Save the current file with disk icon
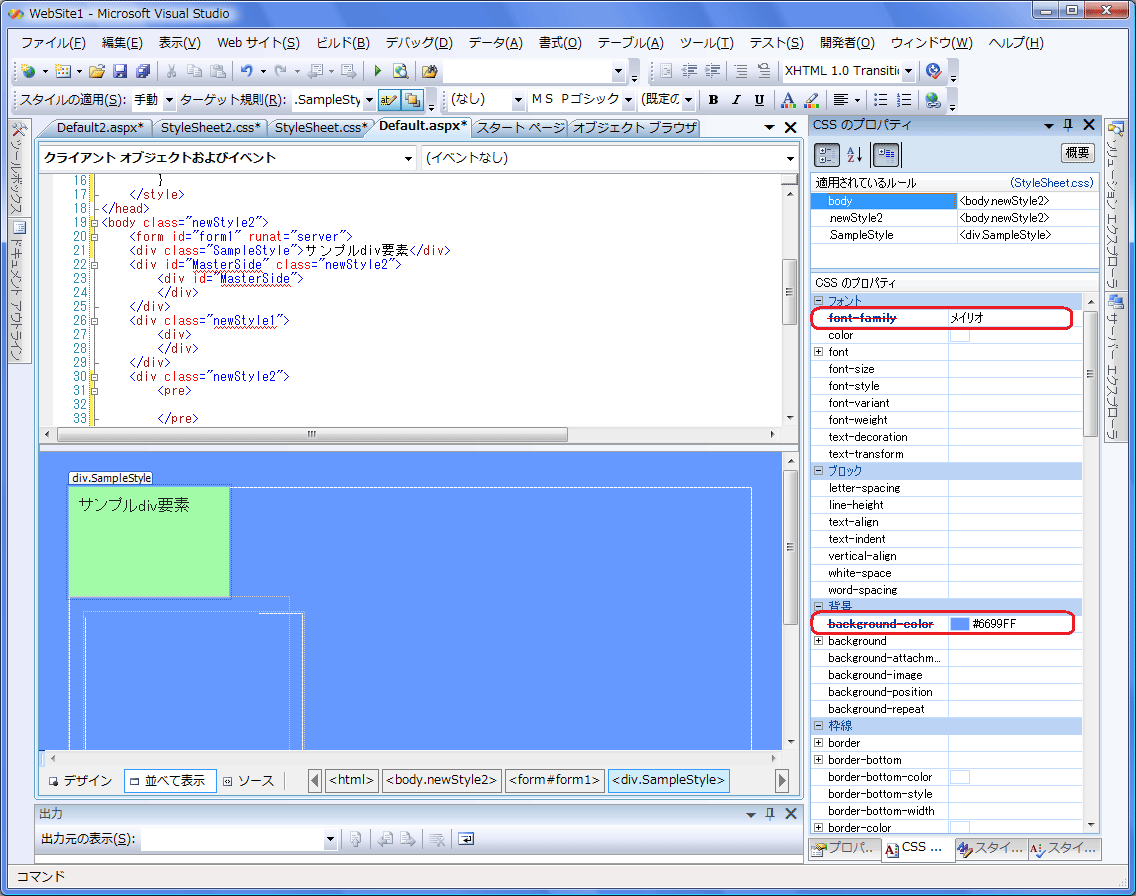 [x=120, y=71]
